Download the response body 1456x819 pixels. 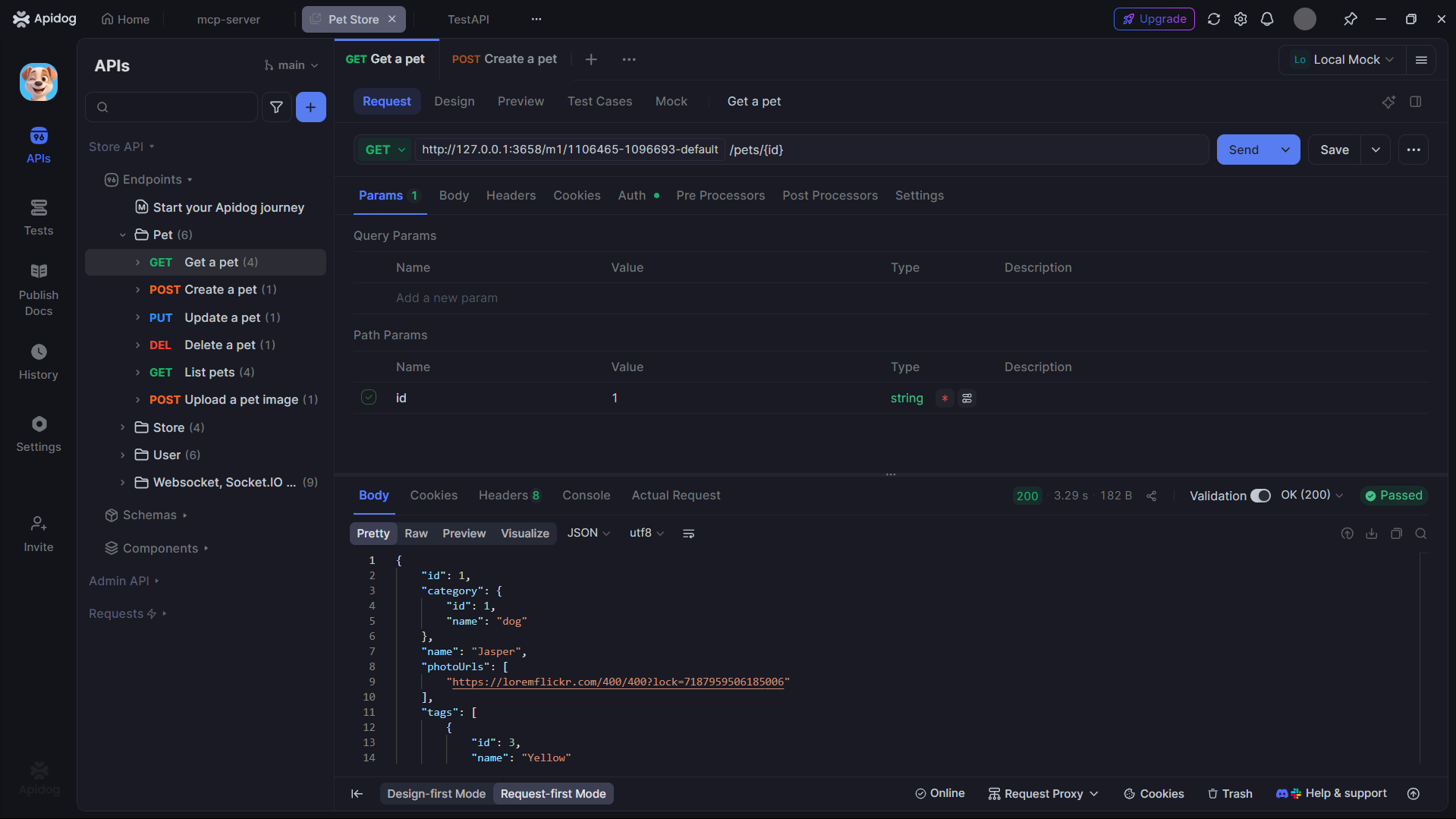pyautogui.click(x=1371, y=534)
